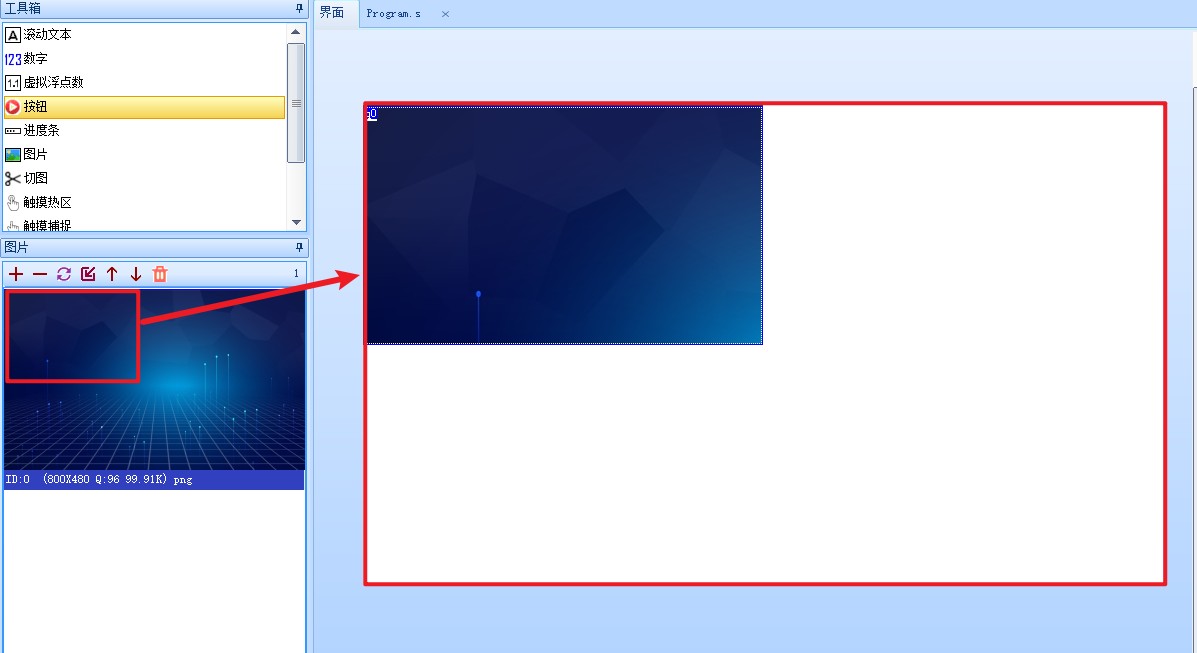Select the 图片 picture tool
The height and width of the screenshot is (653, 1197).
(x=35, y=155)
